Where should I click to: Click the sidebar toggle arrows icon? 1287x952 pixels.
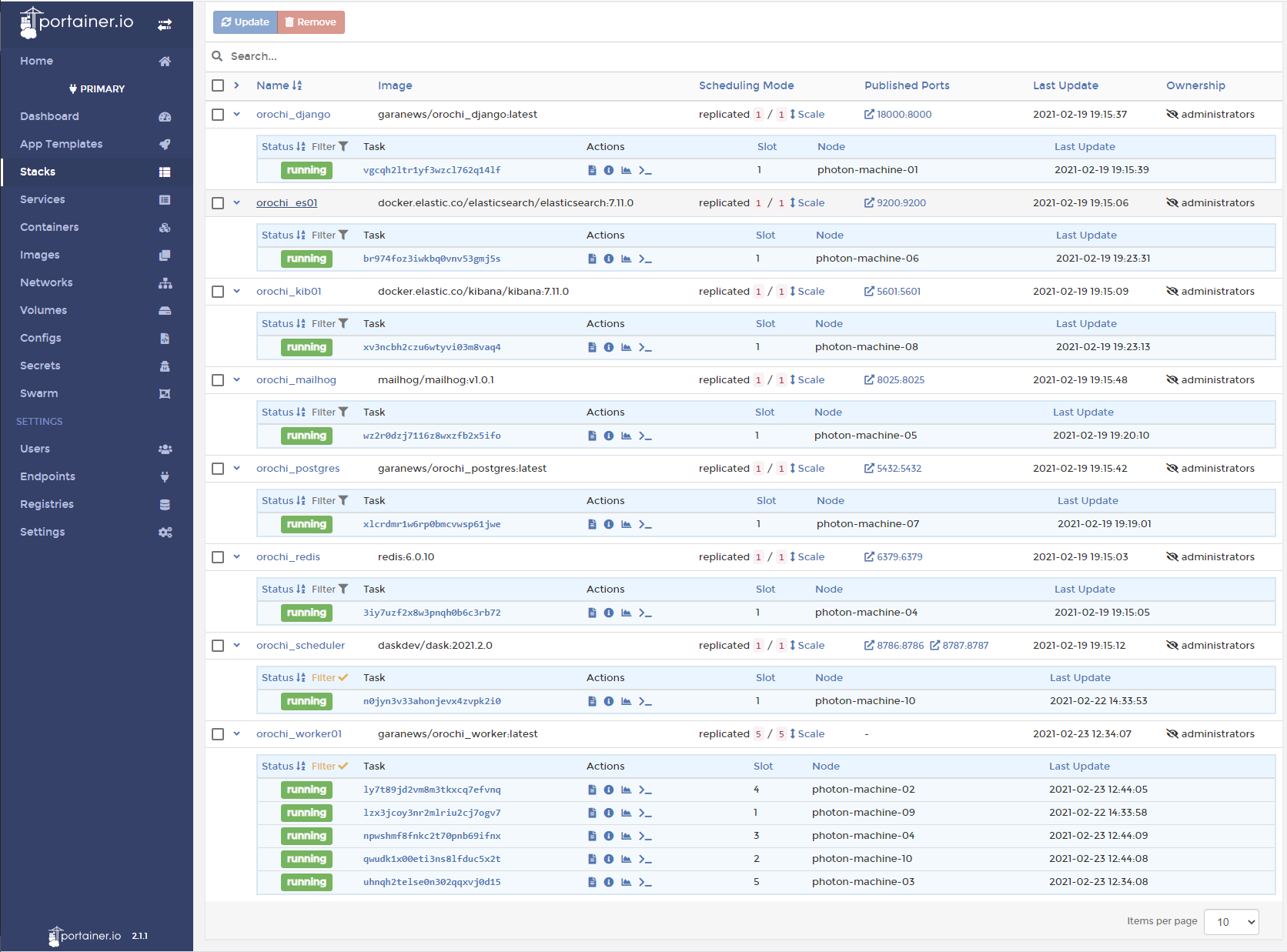coord(165,25)
